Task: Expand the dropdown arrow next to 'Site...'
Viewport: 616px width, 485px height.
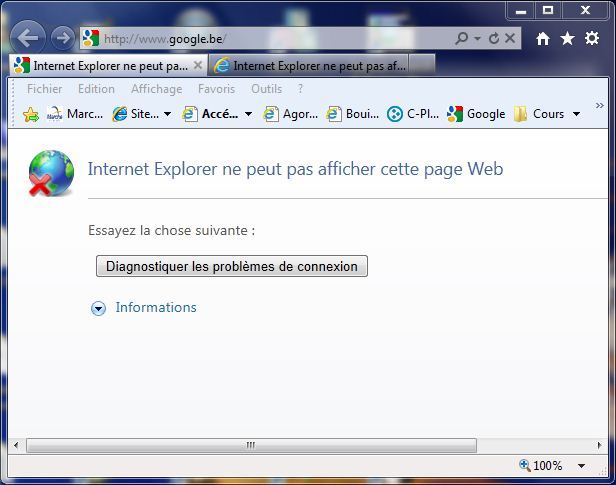Action: click(167, 114)
